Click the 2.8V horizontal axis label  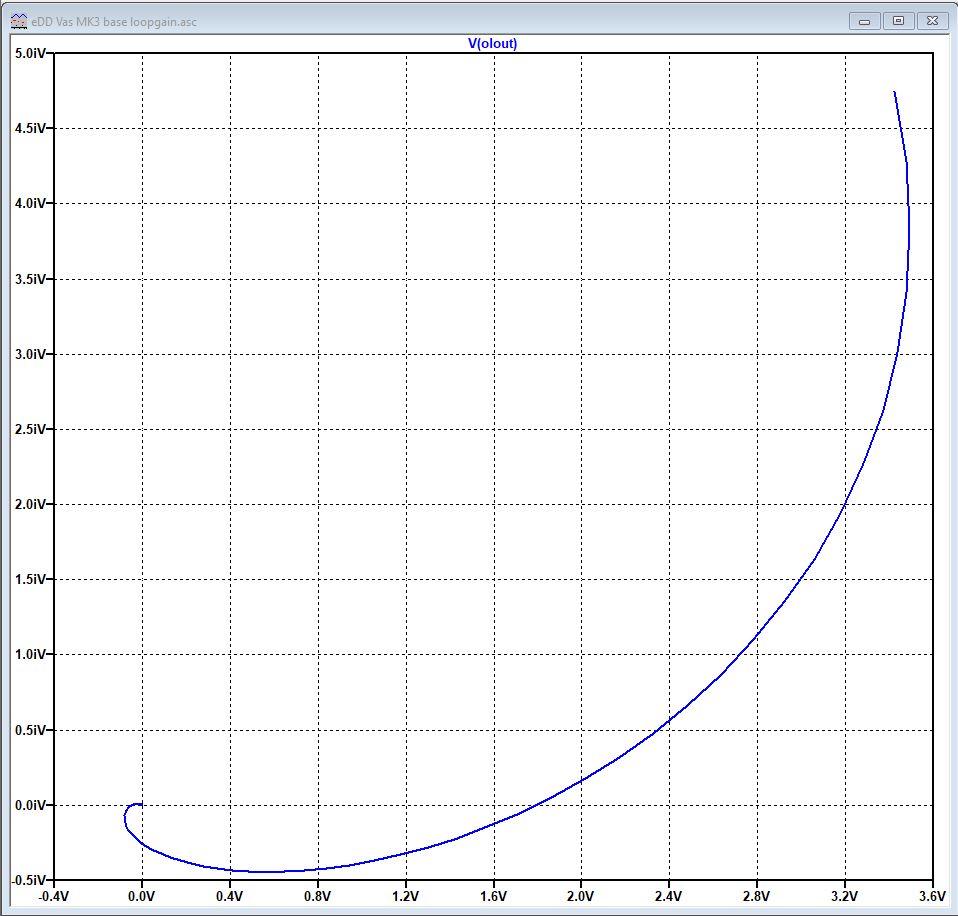pos(756,896)
